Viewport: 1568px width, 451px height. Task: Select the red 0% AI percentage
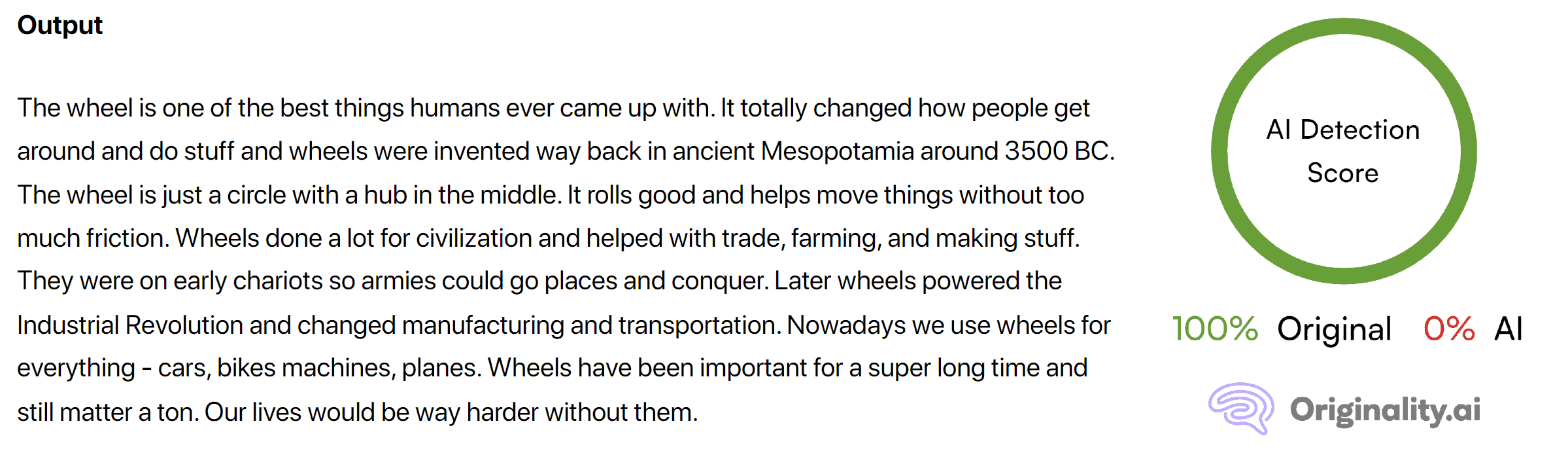pos(1449,329)
